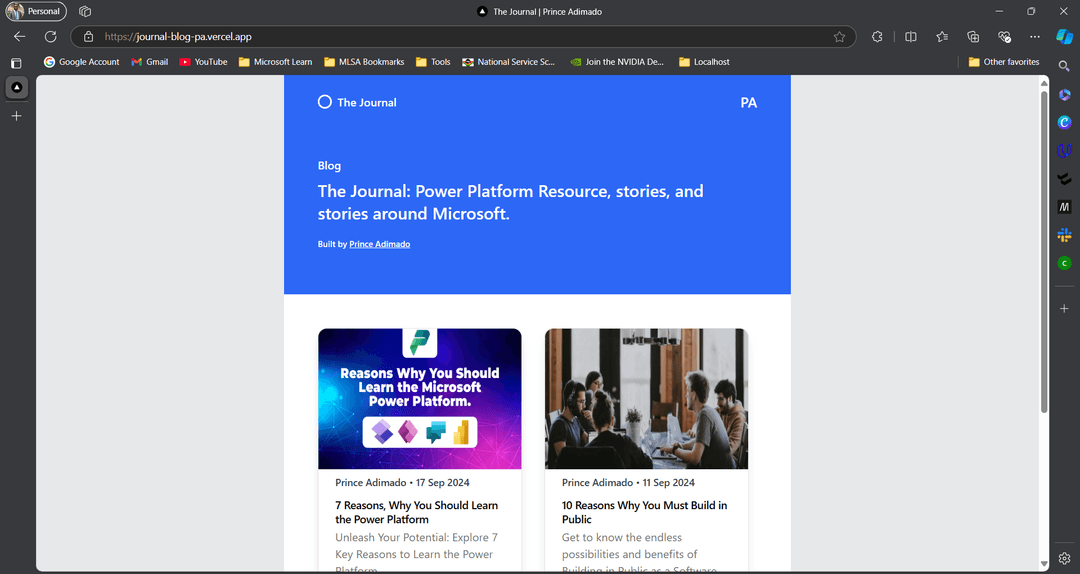
Task: Open the Workspaces icon
Action: point(85,12)
